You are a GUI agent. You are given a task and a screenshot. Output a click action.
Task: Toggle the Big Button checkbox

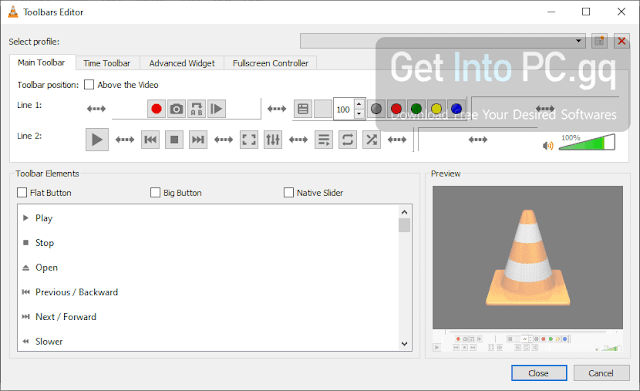click(155, 192)
